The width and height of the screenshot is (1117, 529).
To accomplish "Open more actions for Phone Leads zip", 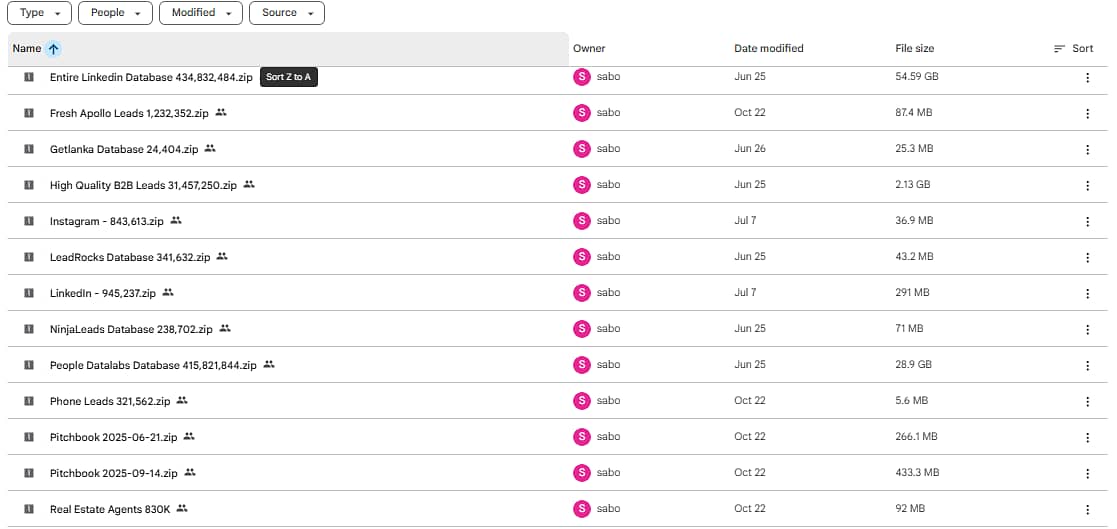I will pyautogui.click(x=1087, y=402).
